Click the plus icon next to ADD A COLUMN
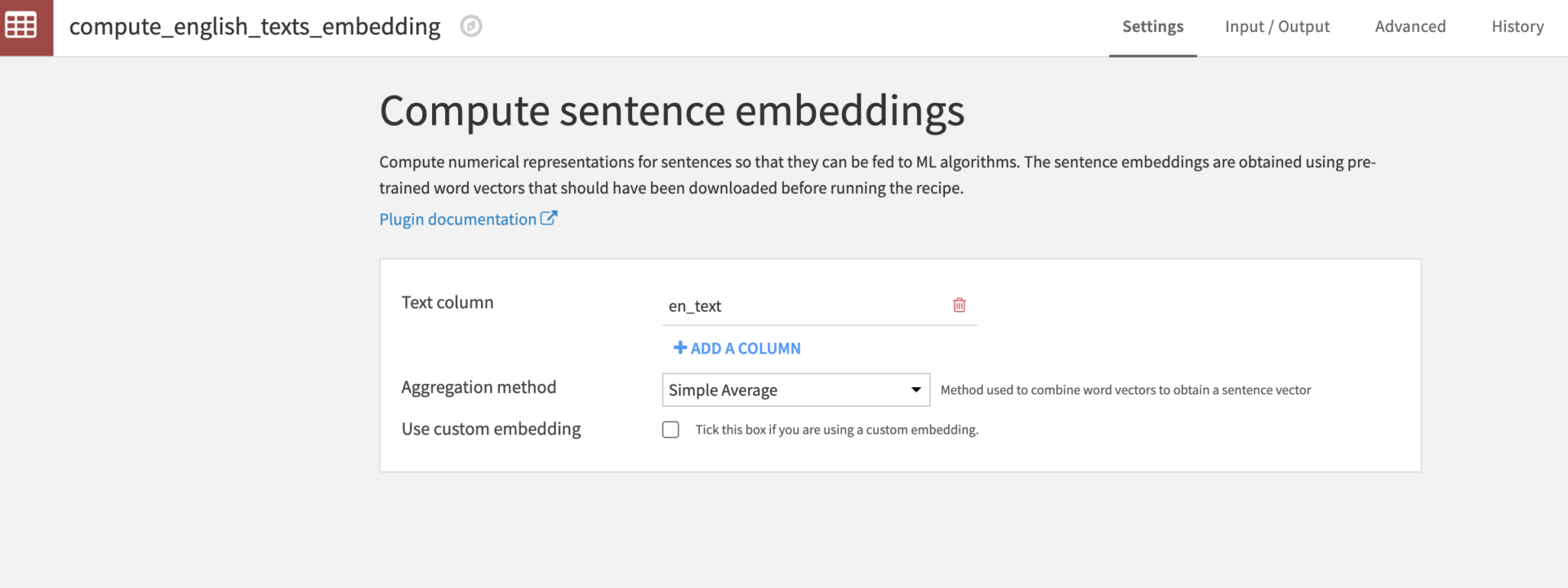Viewport: 1568px width, 588px height. (679, 347)
